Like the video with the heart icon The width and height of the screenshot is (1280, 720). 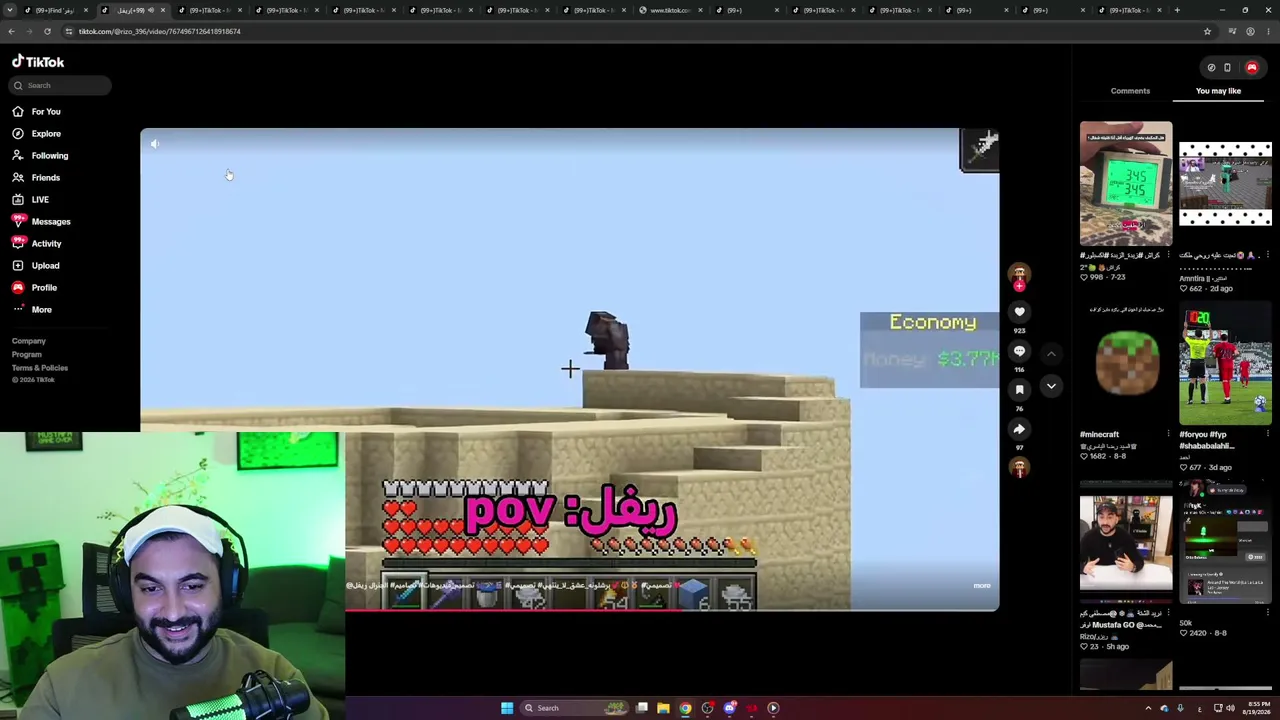point(1019,312)
